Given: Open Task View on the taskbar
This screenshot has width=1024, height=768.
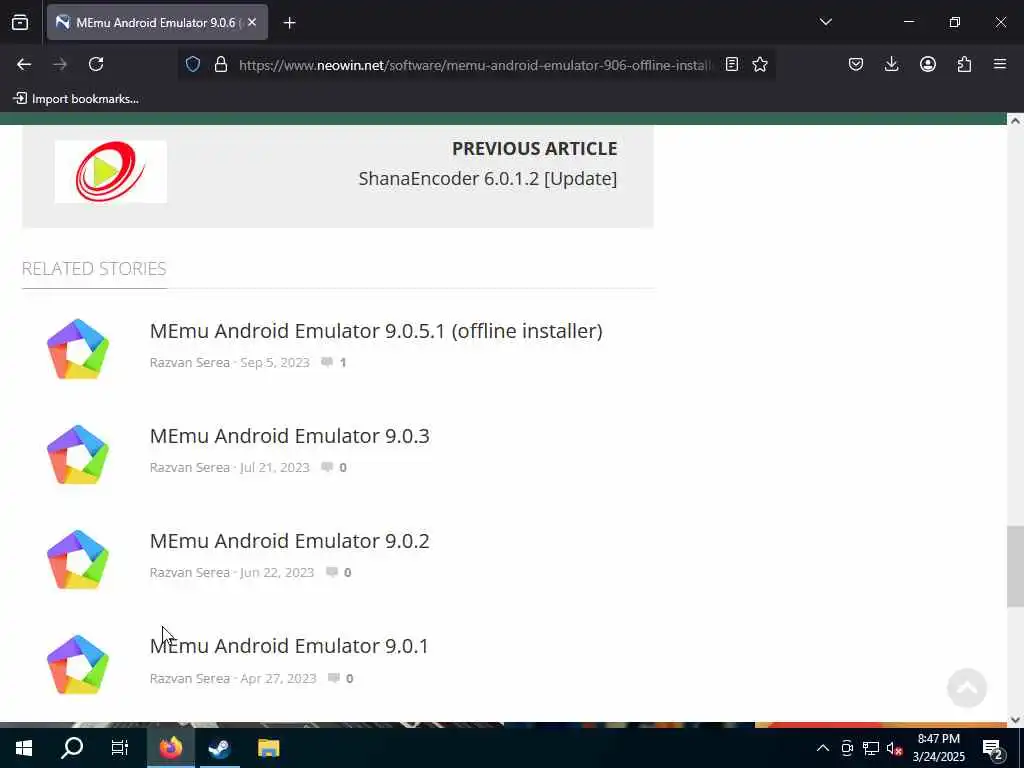Looking at the screenshot, I should click(120, 748).
